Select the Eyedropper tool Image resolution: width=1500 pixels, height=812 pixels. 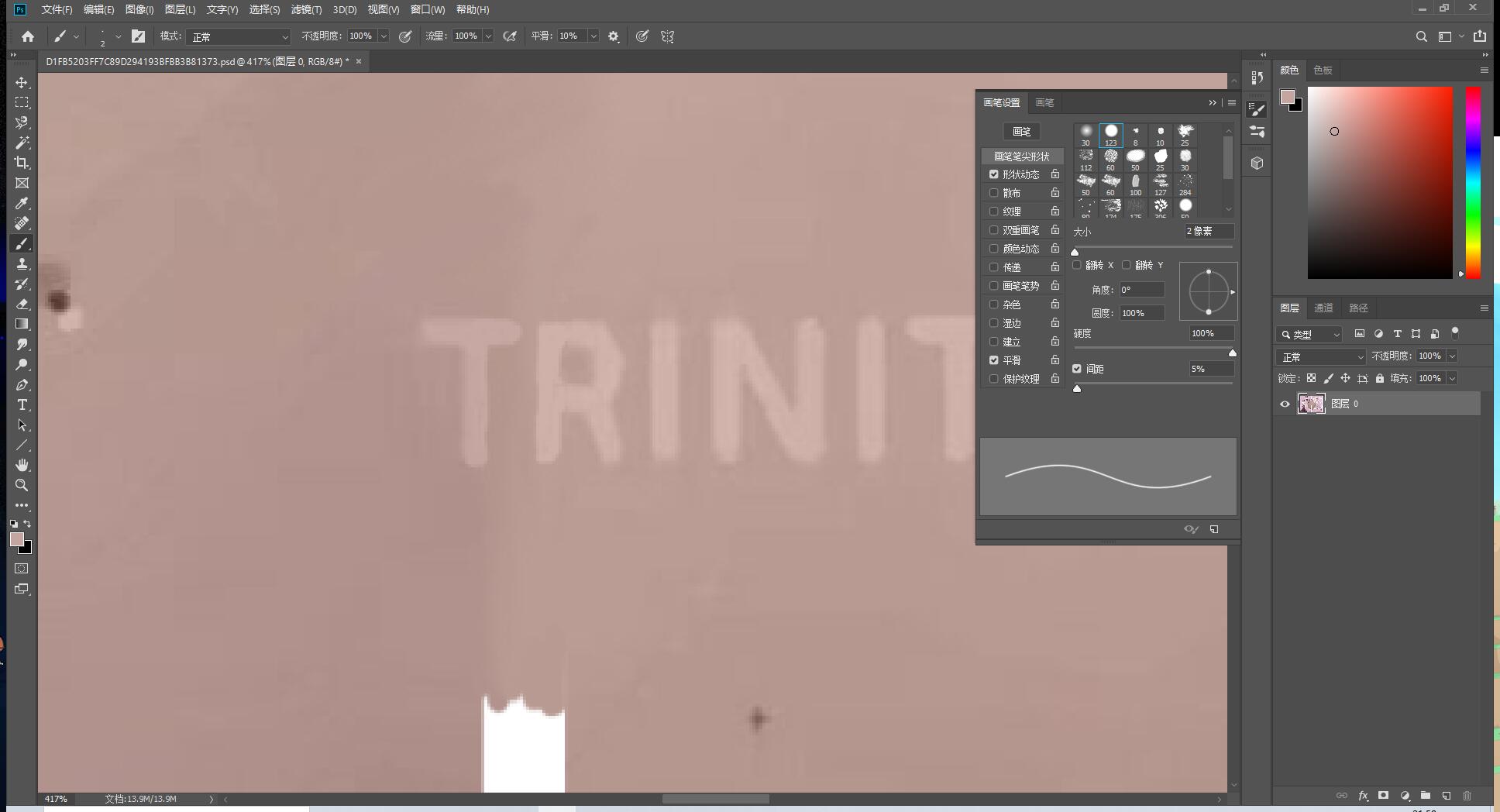(x=22, y=203)
